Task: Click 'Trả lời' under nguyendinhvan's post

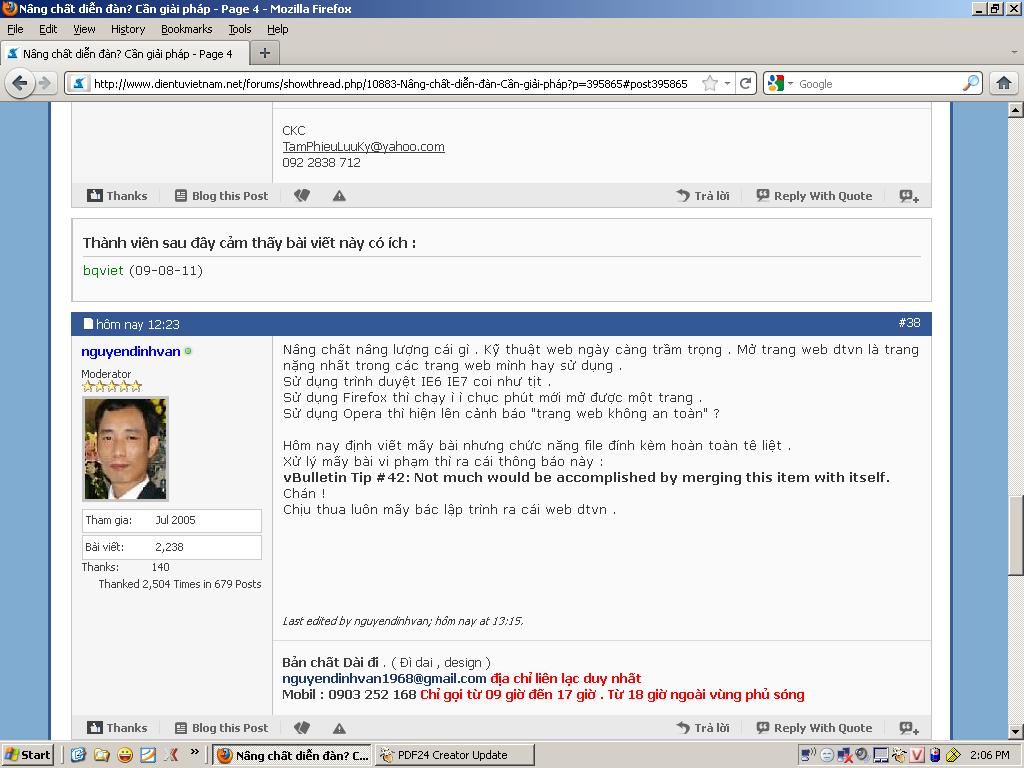Action: [x=703, y=728]
